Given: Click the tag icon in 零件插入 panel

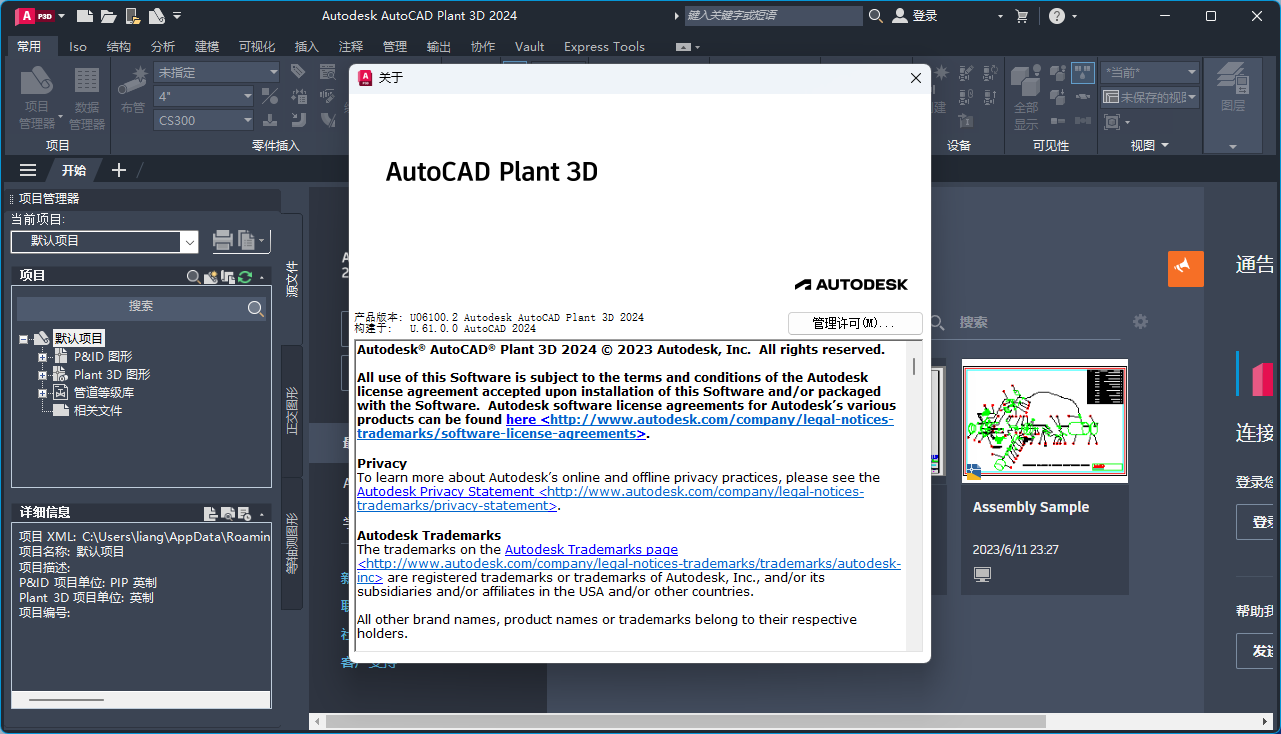Looking at the screenshot, I should coord(298,71).
